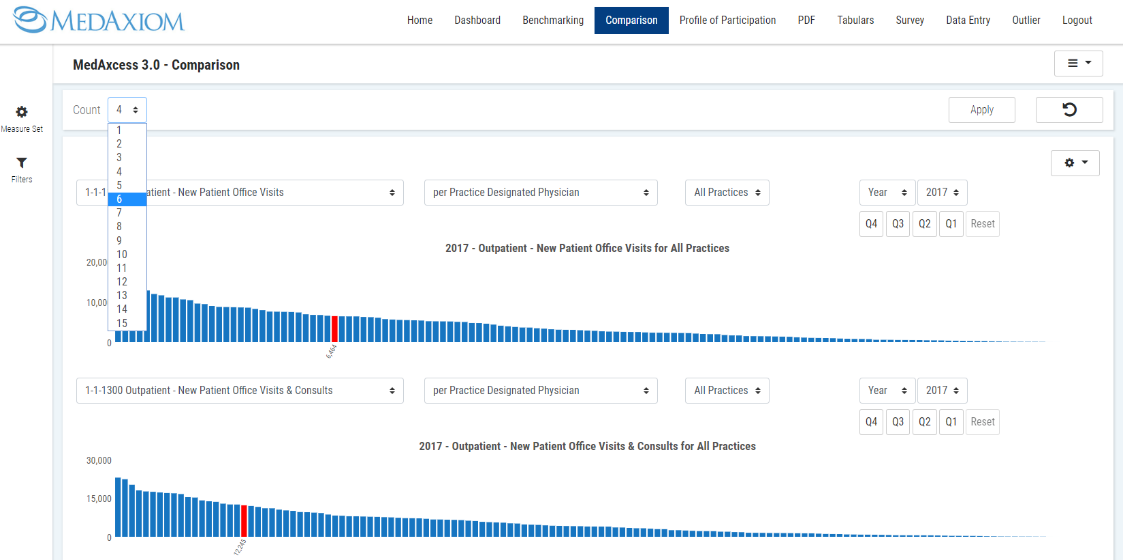The height and width of the screenshot is (560, 1123).
Task: Click Logout in the navigation bar
Action: tap(1077, 20)
